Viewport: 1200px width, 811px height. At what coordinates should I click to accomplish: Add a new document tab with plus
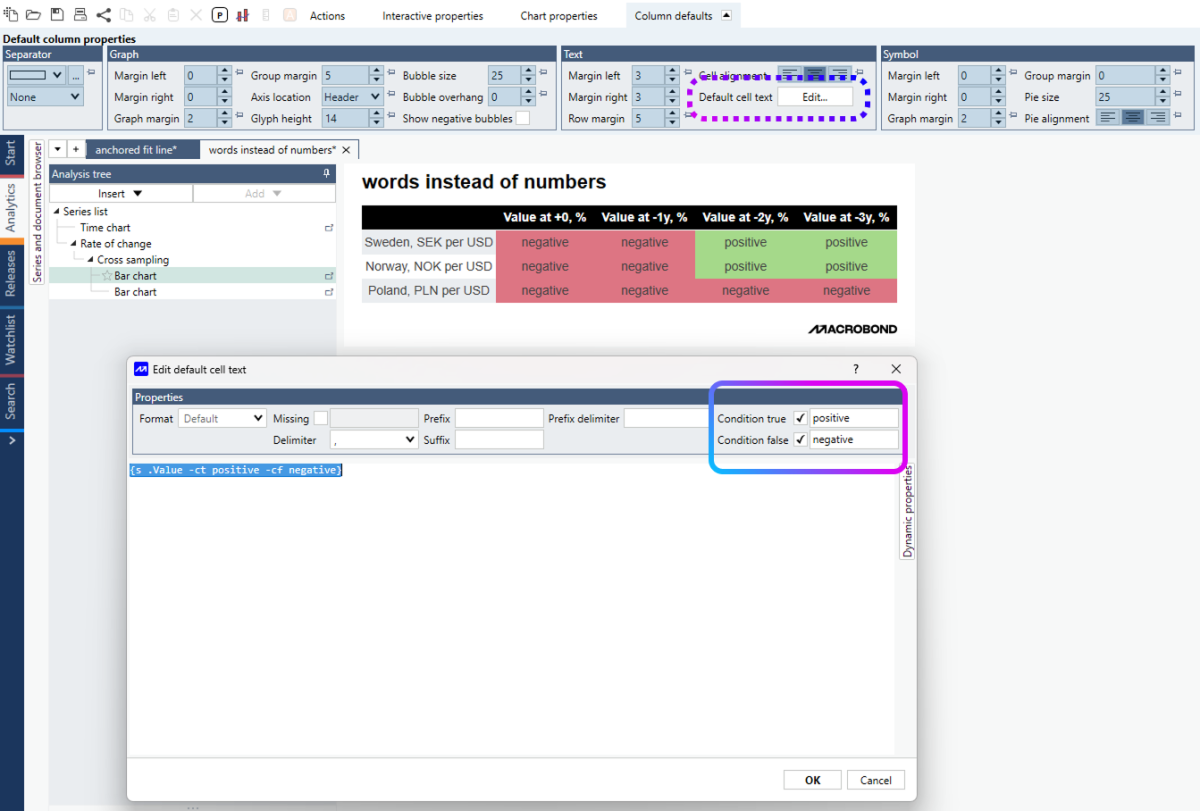click(x=74, y=150)
